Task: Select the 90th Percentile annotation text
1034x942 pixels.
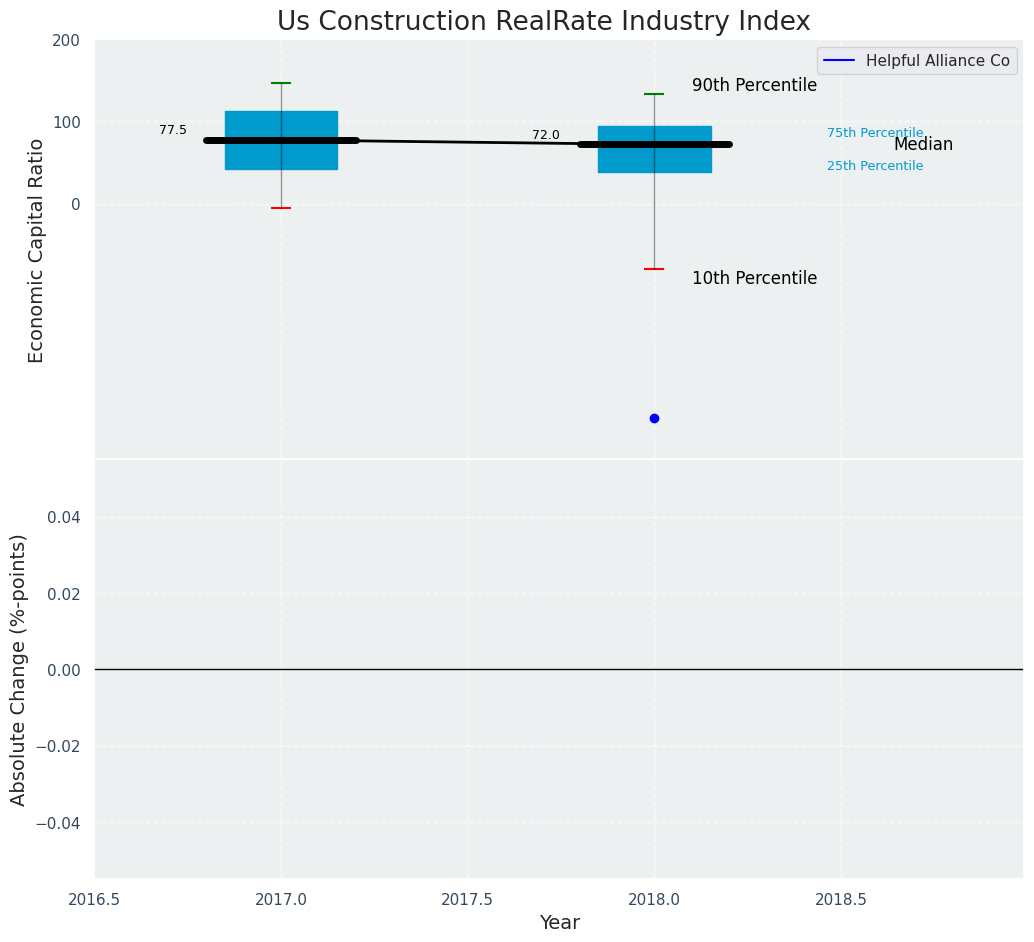Action: 754,86
